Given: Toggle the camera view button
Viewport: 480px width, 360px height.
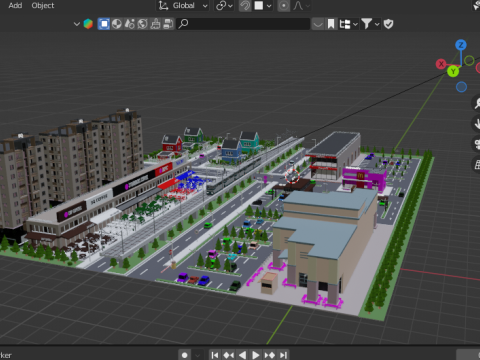Looking at the screenshot, I should click(477, 144).
